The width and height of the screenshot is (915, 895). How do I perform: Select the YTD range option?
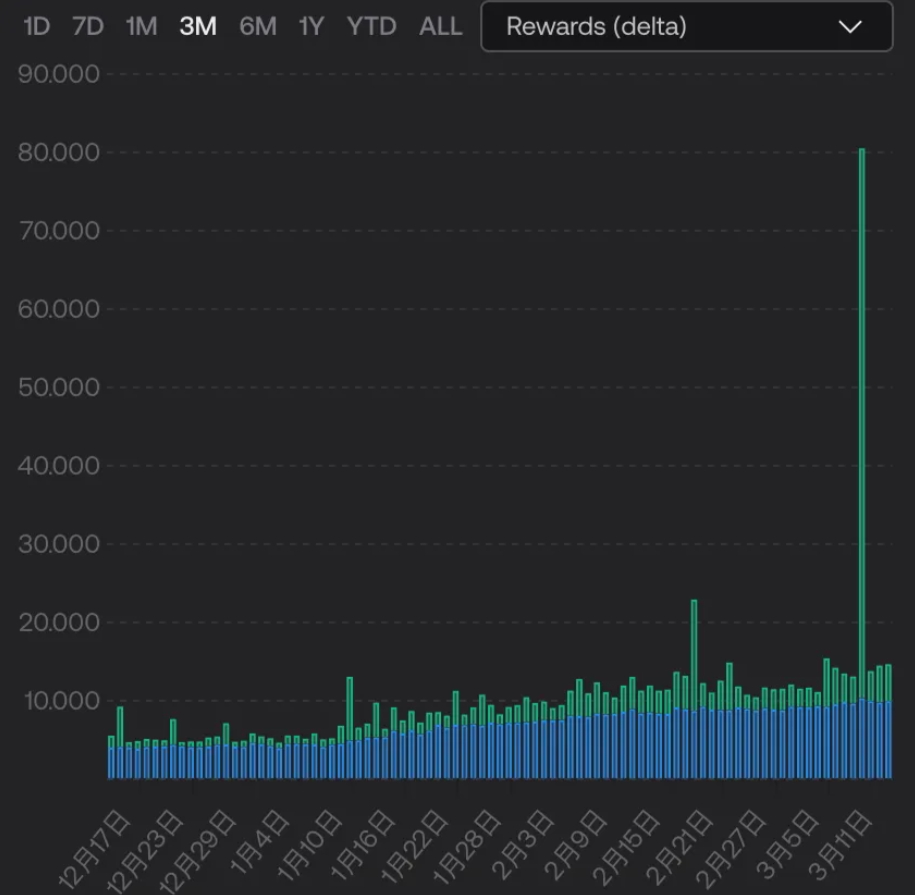pyautogui.click(x=371, y=26)
